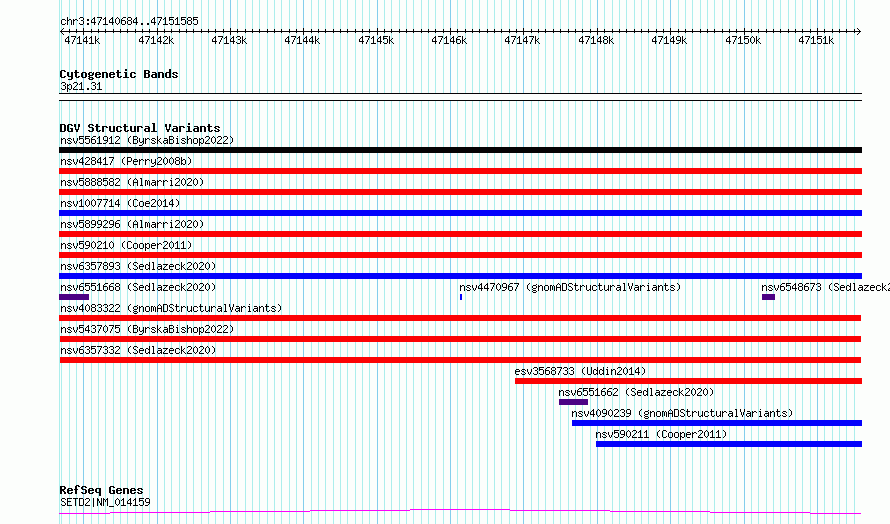890x524 pixels.
Task: Click the blue nsv4090239 variant bar
Action: tap(717, 423)
